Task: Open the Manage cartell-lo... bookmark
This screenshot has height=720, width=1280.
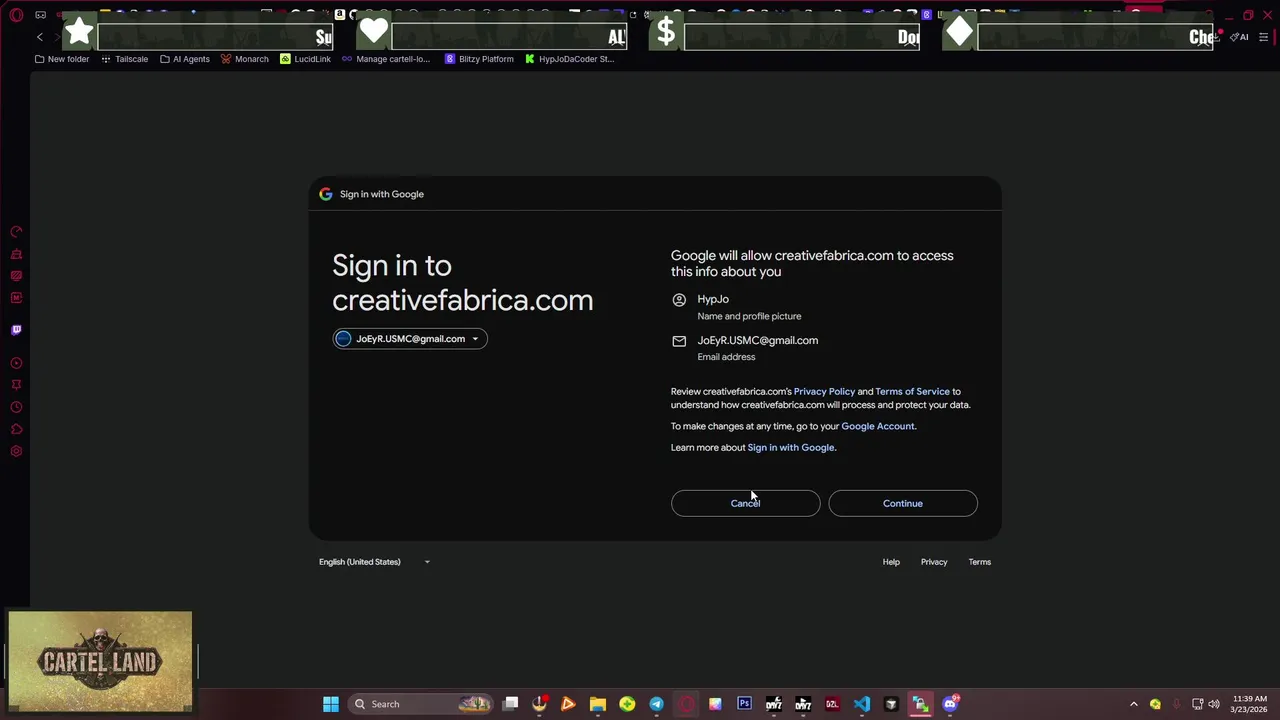Action: pyautogui.click(x=386, y=59)
